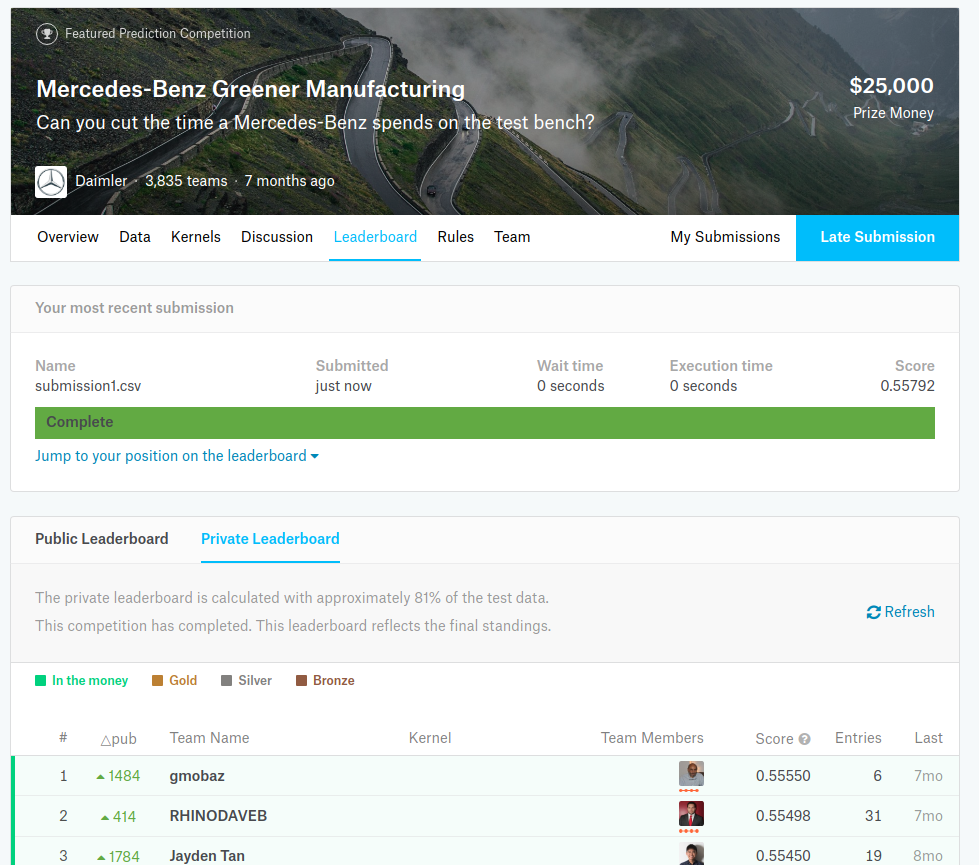Click the Bronze legend color swatch
Screen dimensions: 979x865
point(302,681)
